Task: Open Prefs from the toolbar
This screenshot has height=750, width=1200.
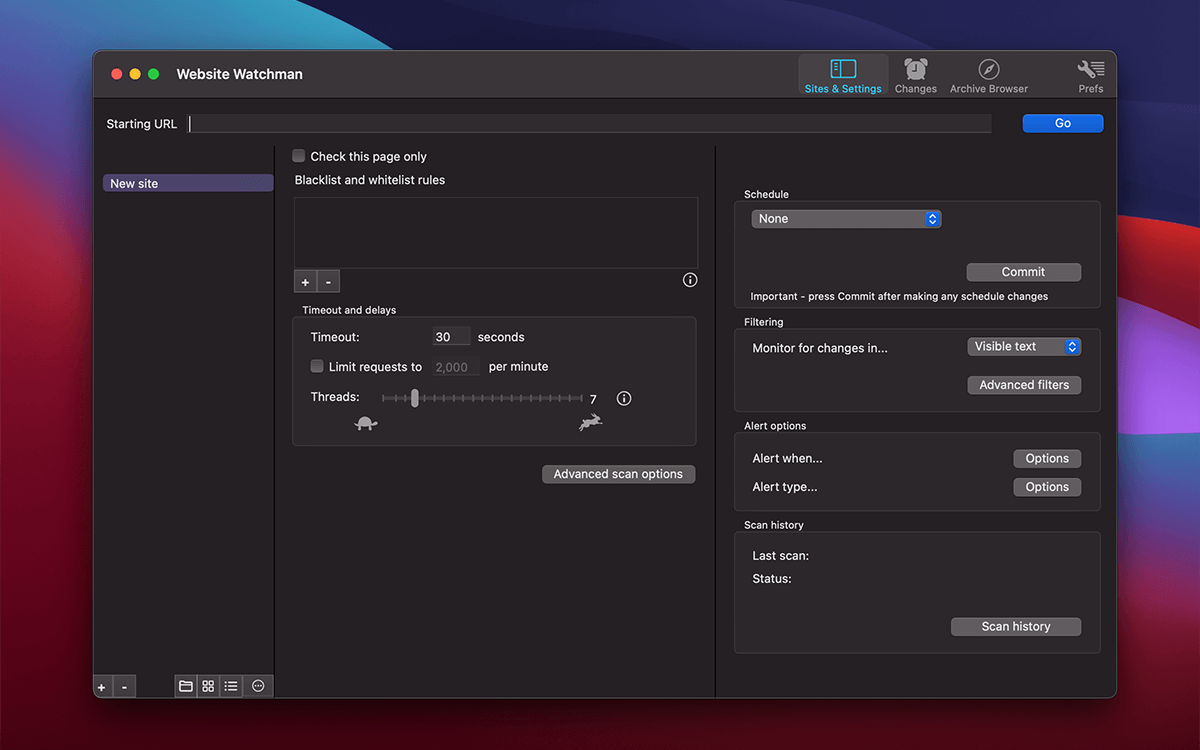Action: point(1090,75)
